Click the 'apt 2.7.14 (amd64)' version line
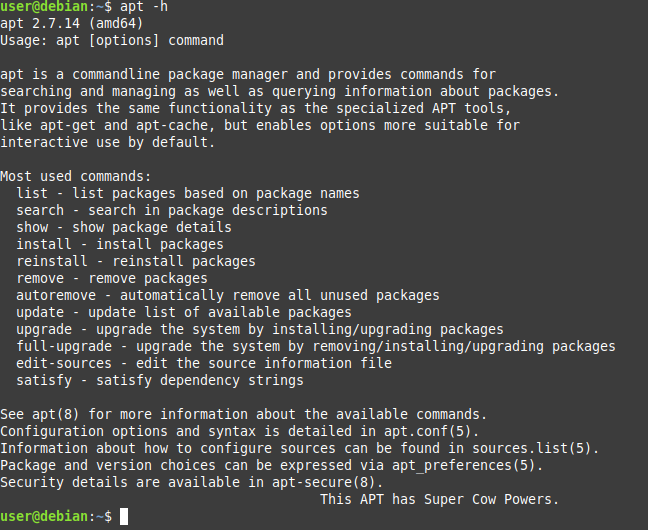This screenshot has height=530, width=648. pyautogui.click(x=72, y=23)
